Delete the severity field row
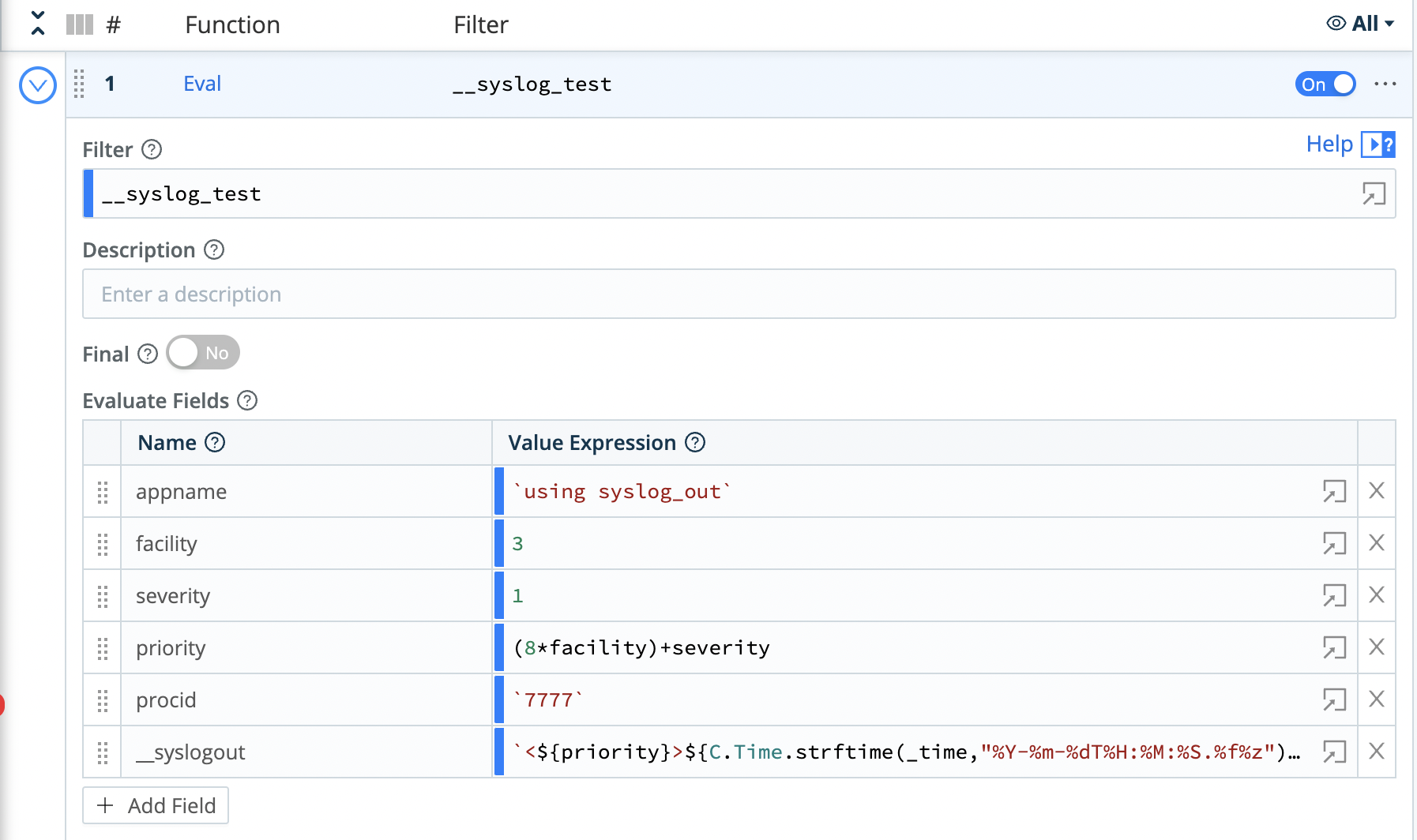Viewport: 1417px width, 840px height. click(1377, 594)
